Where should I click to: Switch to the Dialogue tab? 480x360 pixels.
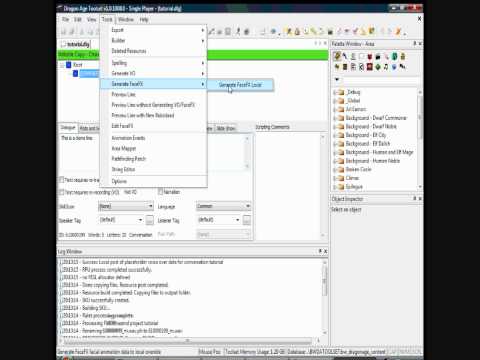pyautogui.click(x=68, y=128)
